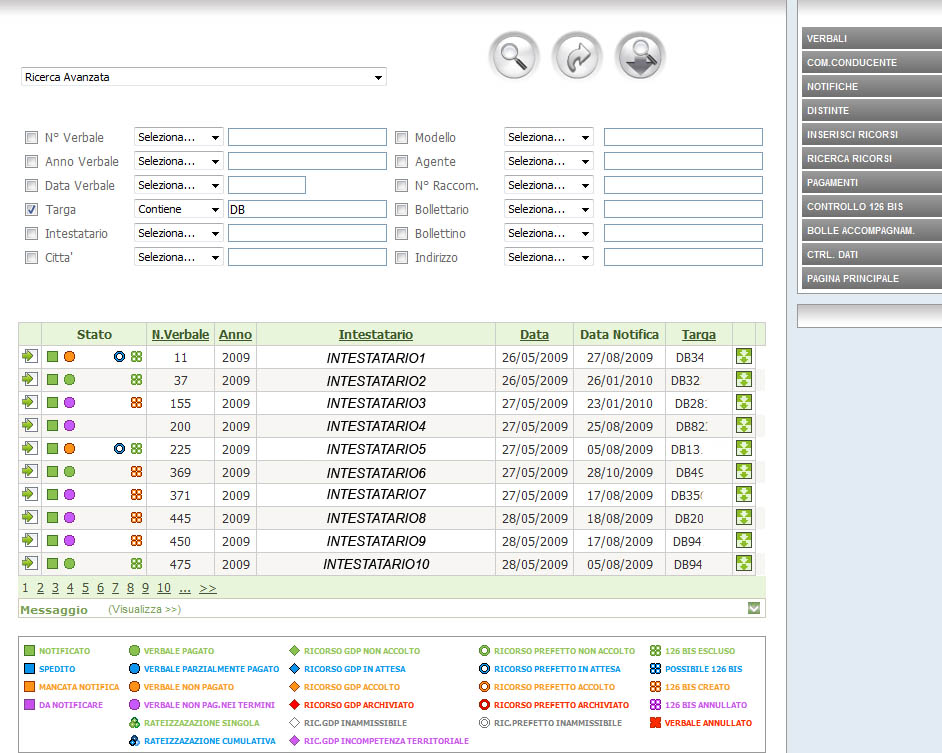The image size is (942, 753).
Task: Tick the Data Verbale filter checkbox
Action: click(x=31, y=186)
